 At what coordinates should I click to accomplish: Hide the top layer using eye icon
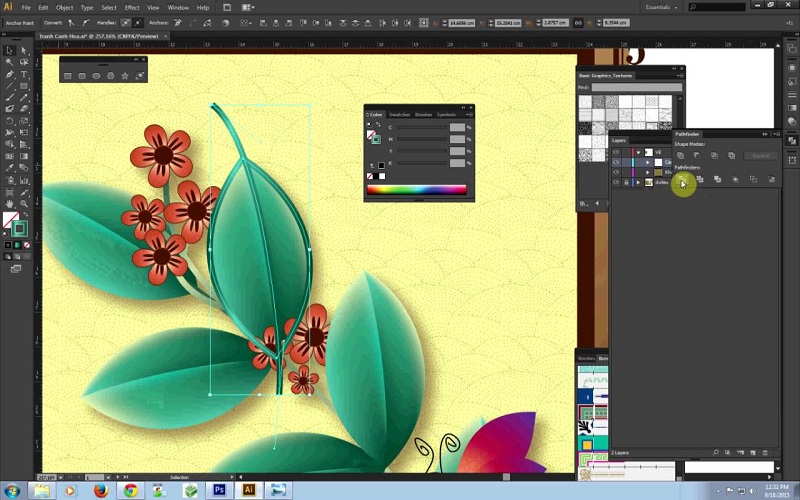click(616, 152)
